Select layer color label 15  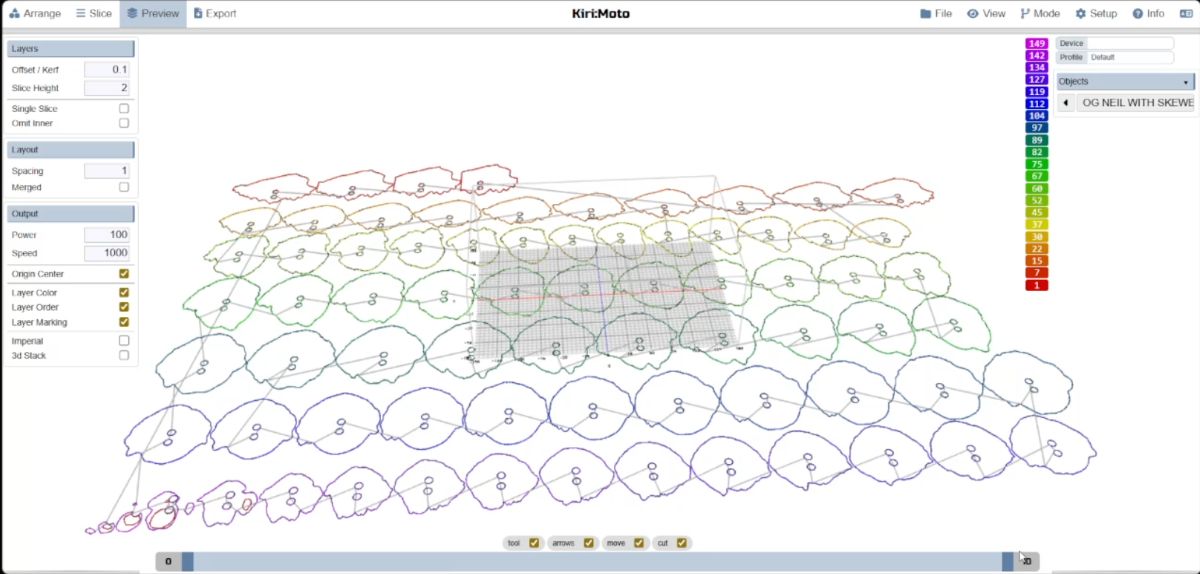coord(1037,261)
